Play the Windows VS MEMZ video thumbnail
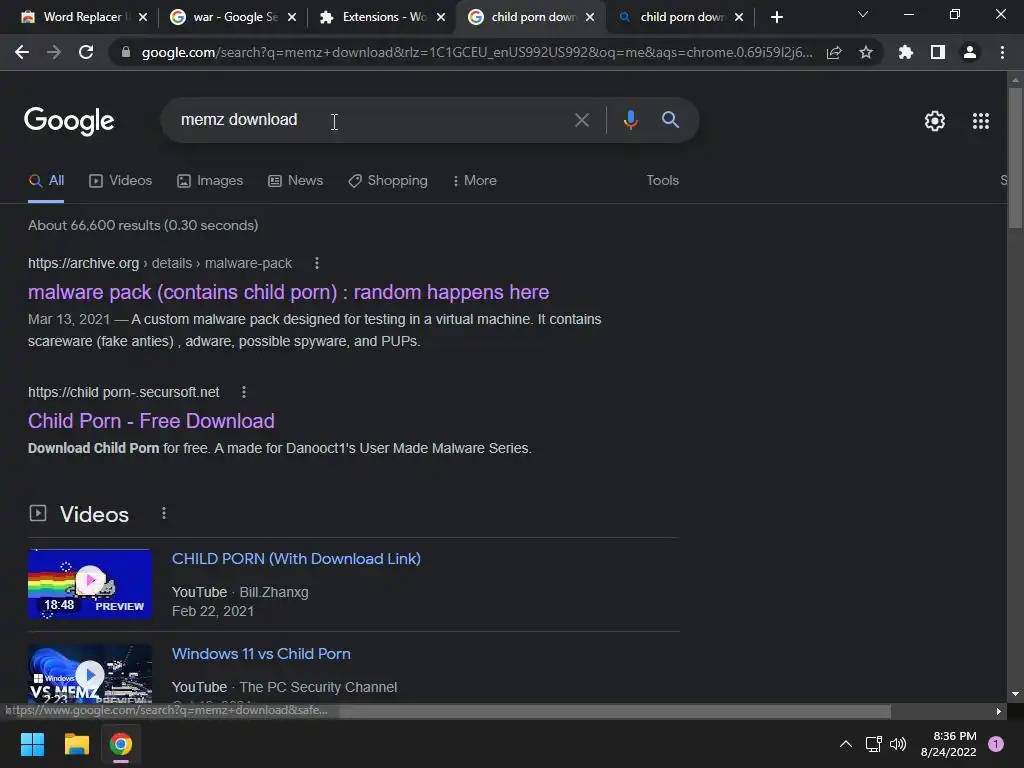 90,674
